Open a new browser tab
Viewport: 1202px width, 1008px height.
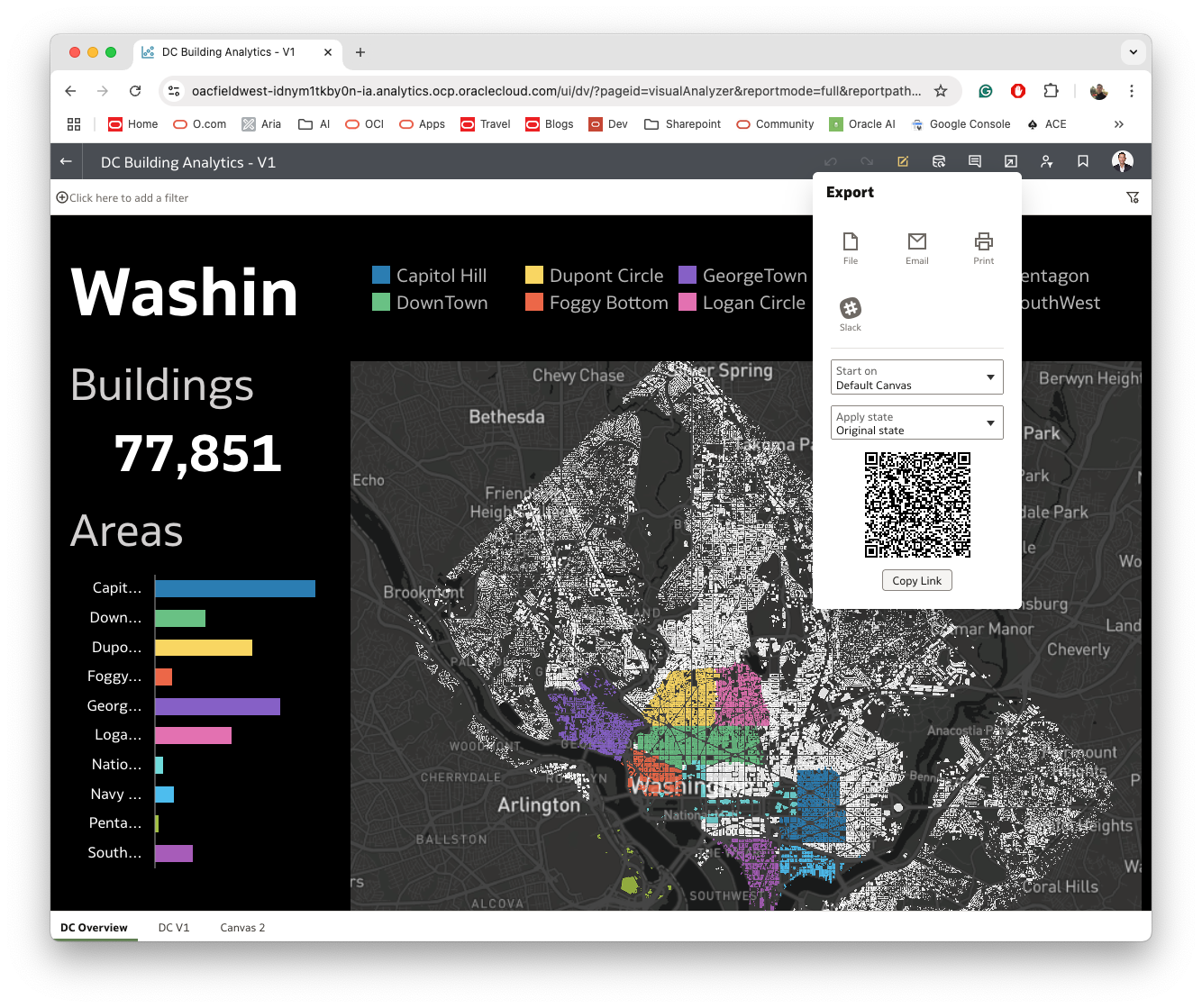(360, 52)
